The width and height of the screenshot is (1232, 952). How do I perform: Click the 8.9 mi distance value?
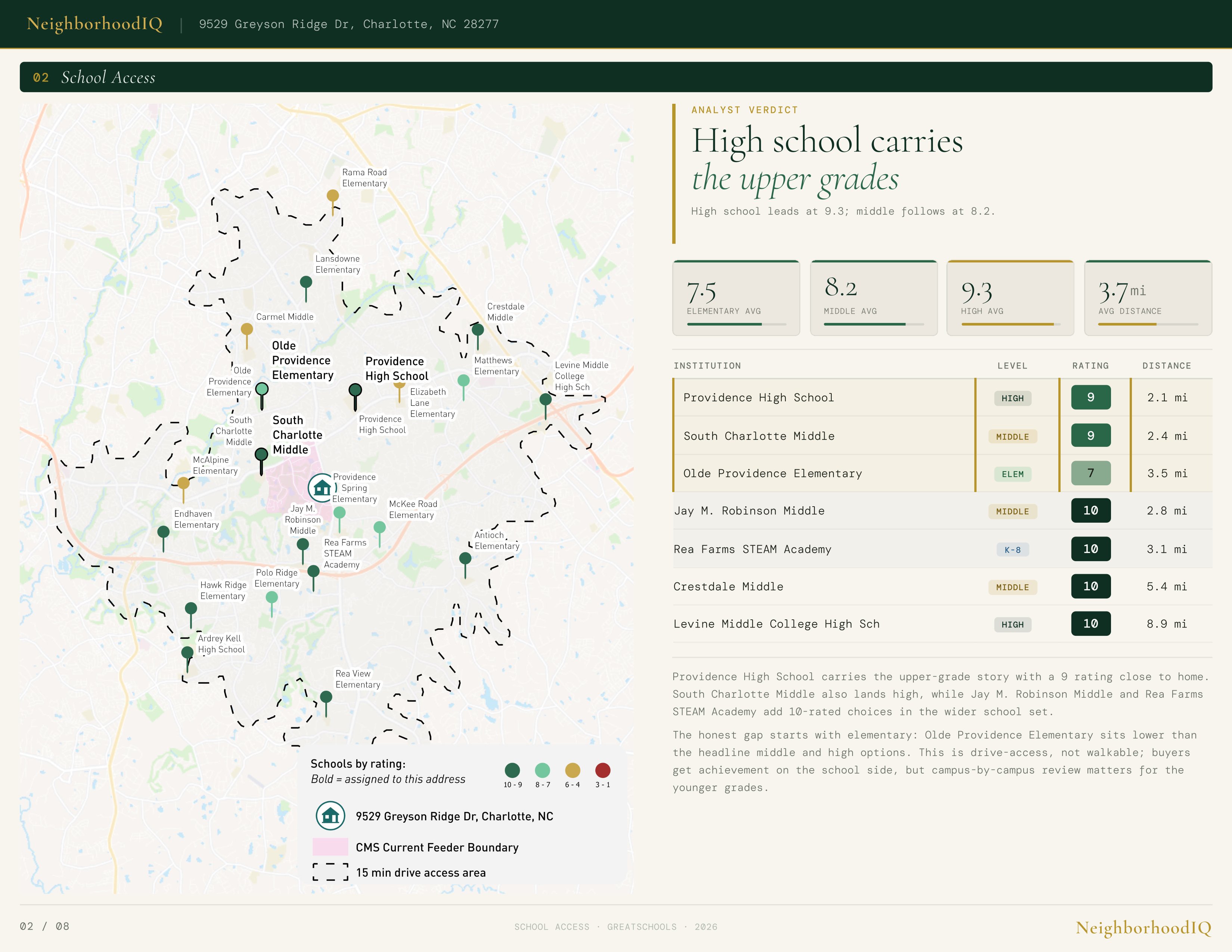click(1167, 624)
